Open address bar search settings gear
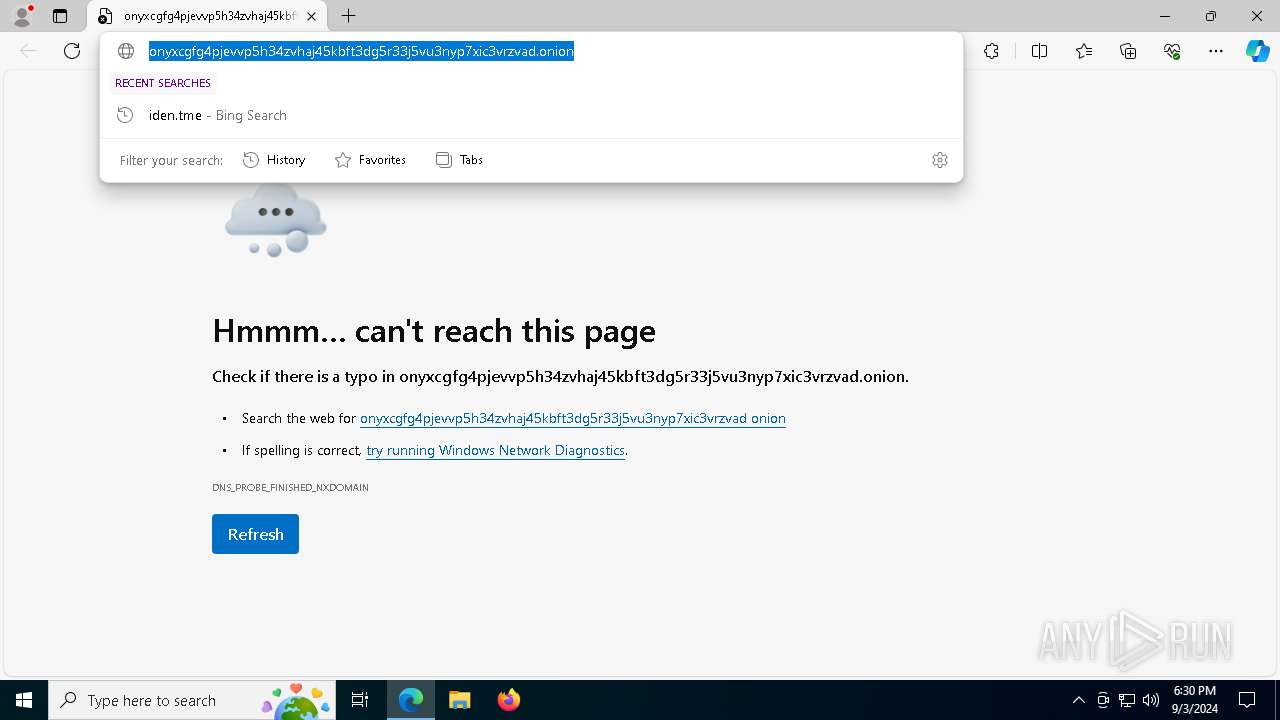The image size is (1280, 720). point(939,160)
